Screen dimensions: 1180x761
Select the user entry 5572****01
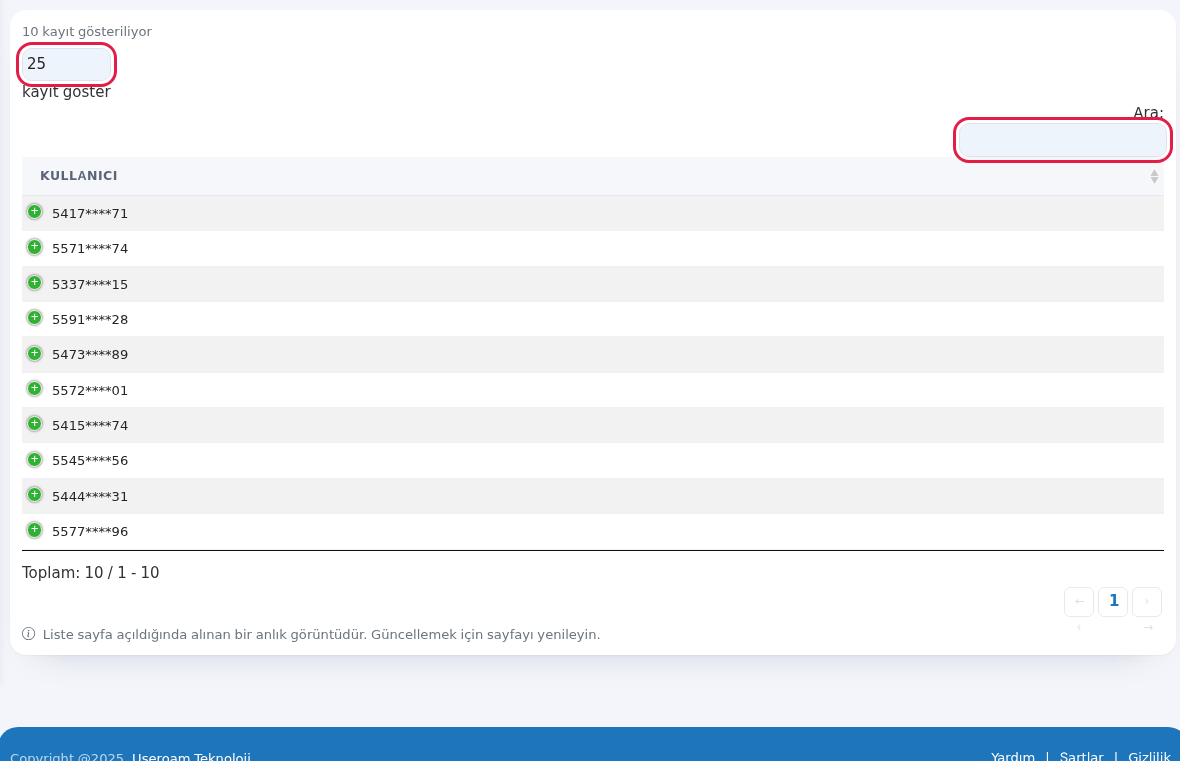pos(90,391)
